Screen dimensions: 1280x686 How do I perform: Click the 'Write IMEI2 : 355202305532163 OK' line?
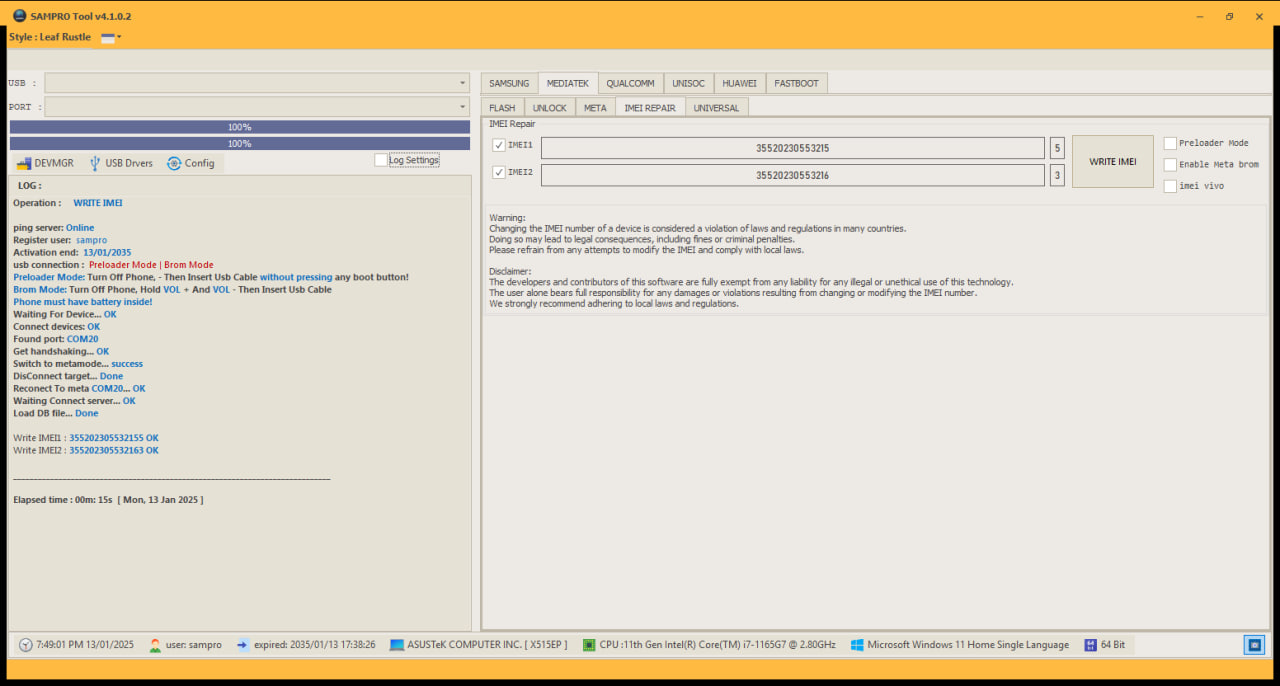click(x=86, y=450)
